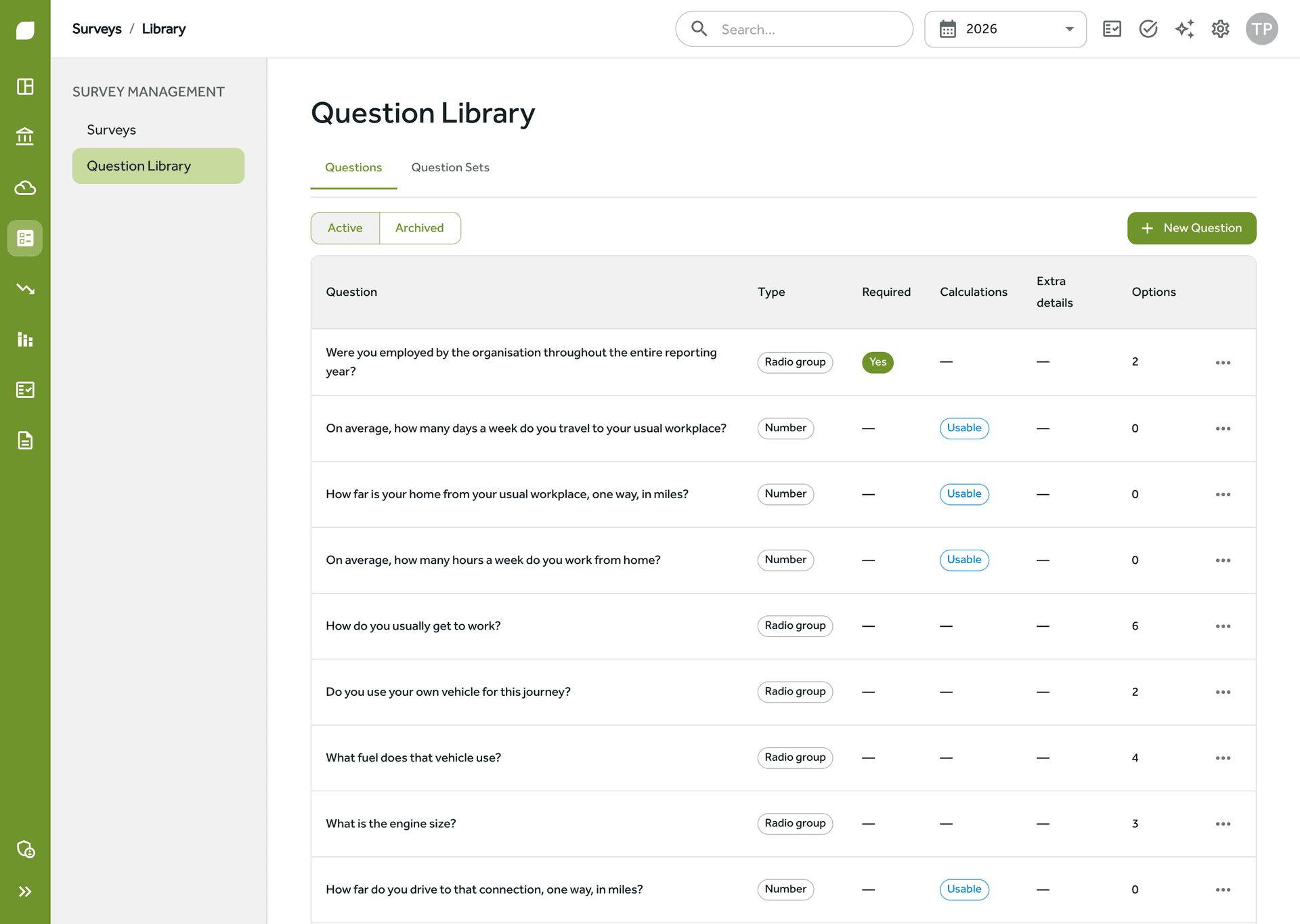The height and width of the screenshot is (924, 1300).
Task: Select the surveys form sidebar icon
Action: click(25, 238)
